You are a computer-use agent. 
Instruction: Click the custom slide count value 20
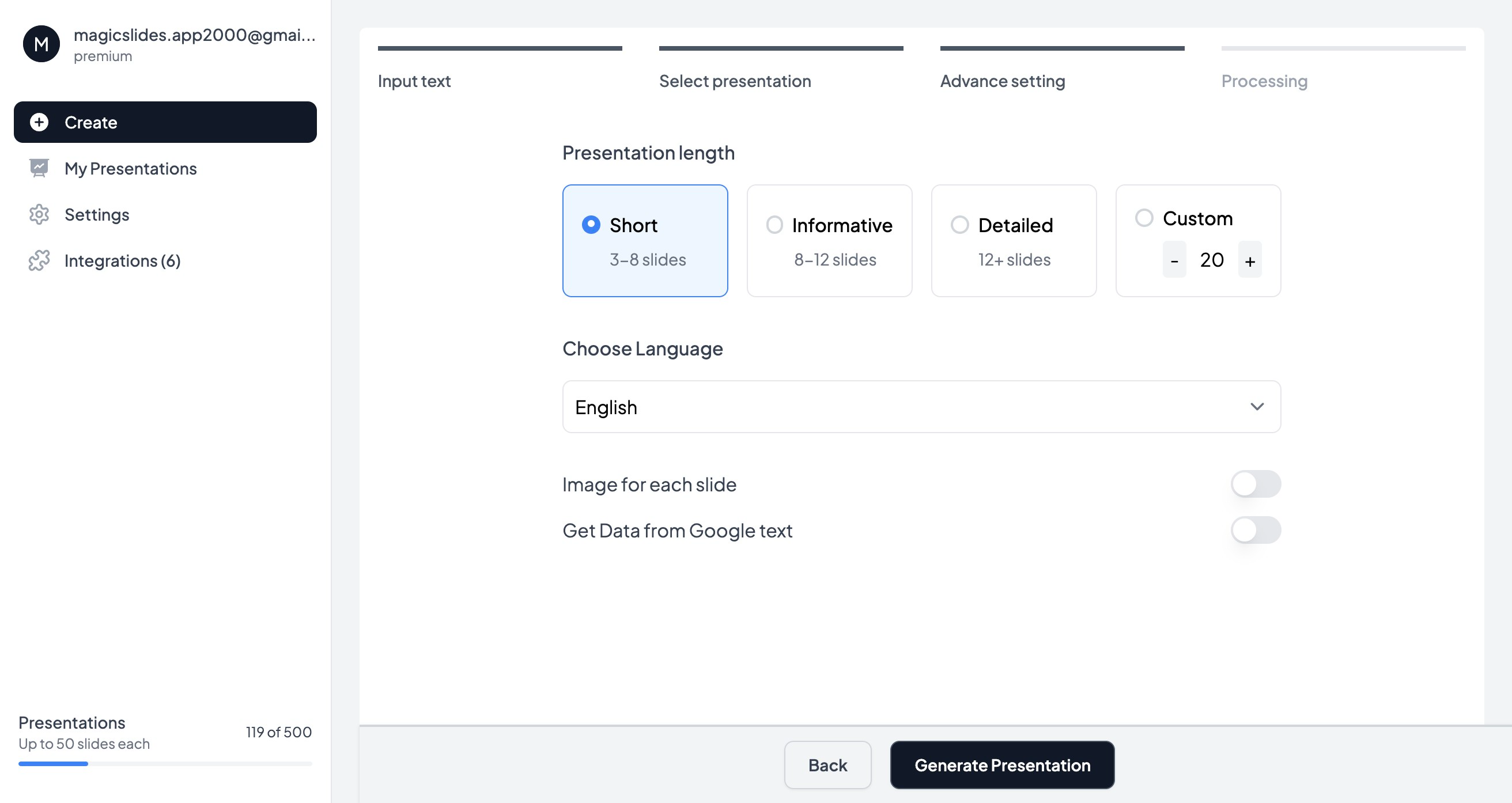click(1211, 260)
